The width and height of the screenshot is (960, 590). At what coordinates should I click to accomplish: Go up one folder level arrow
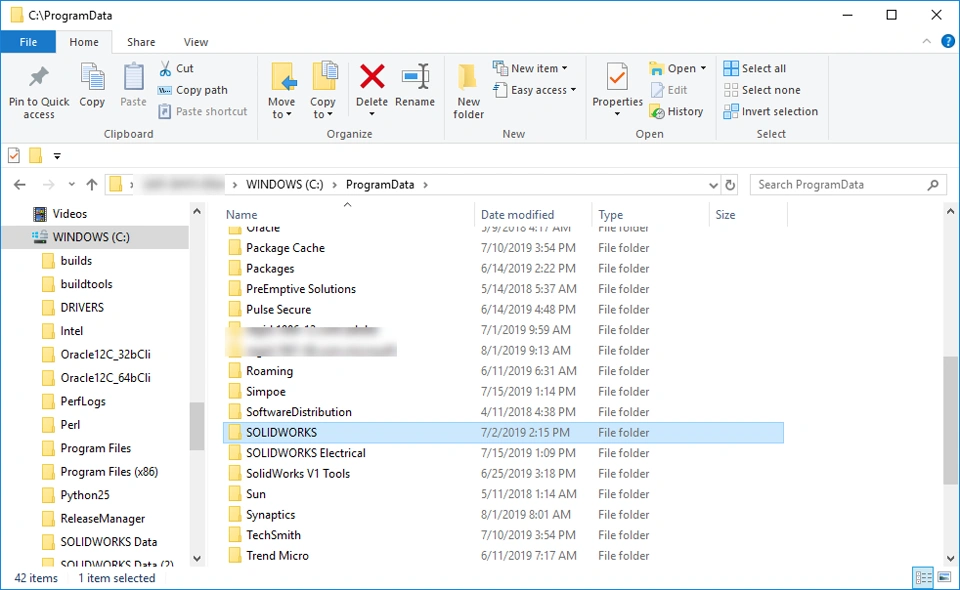(92, 184)
